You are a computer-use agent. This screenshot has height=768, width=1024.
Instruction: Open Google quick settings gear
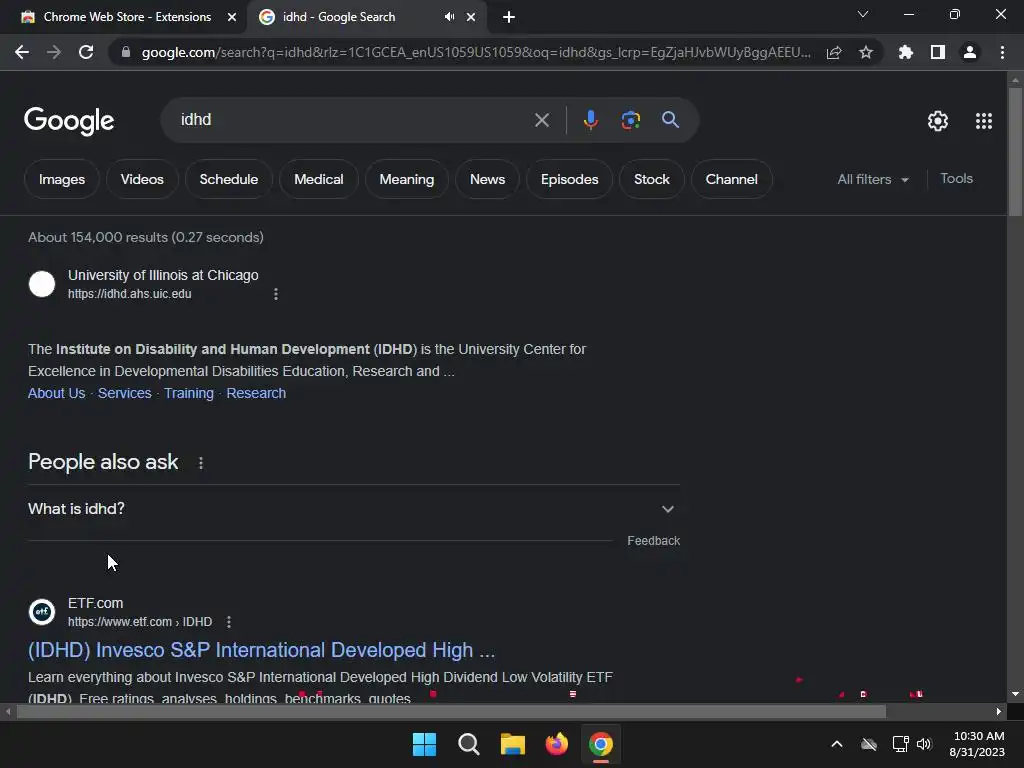[938, 121]
